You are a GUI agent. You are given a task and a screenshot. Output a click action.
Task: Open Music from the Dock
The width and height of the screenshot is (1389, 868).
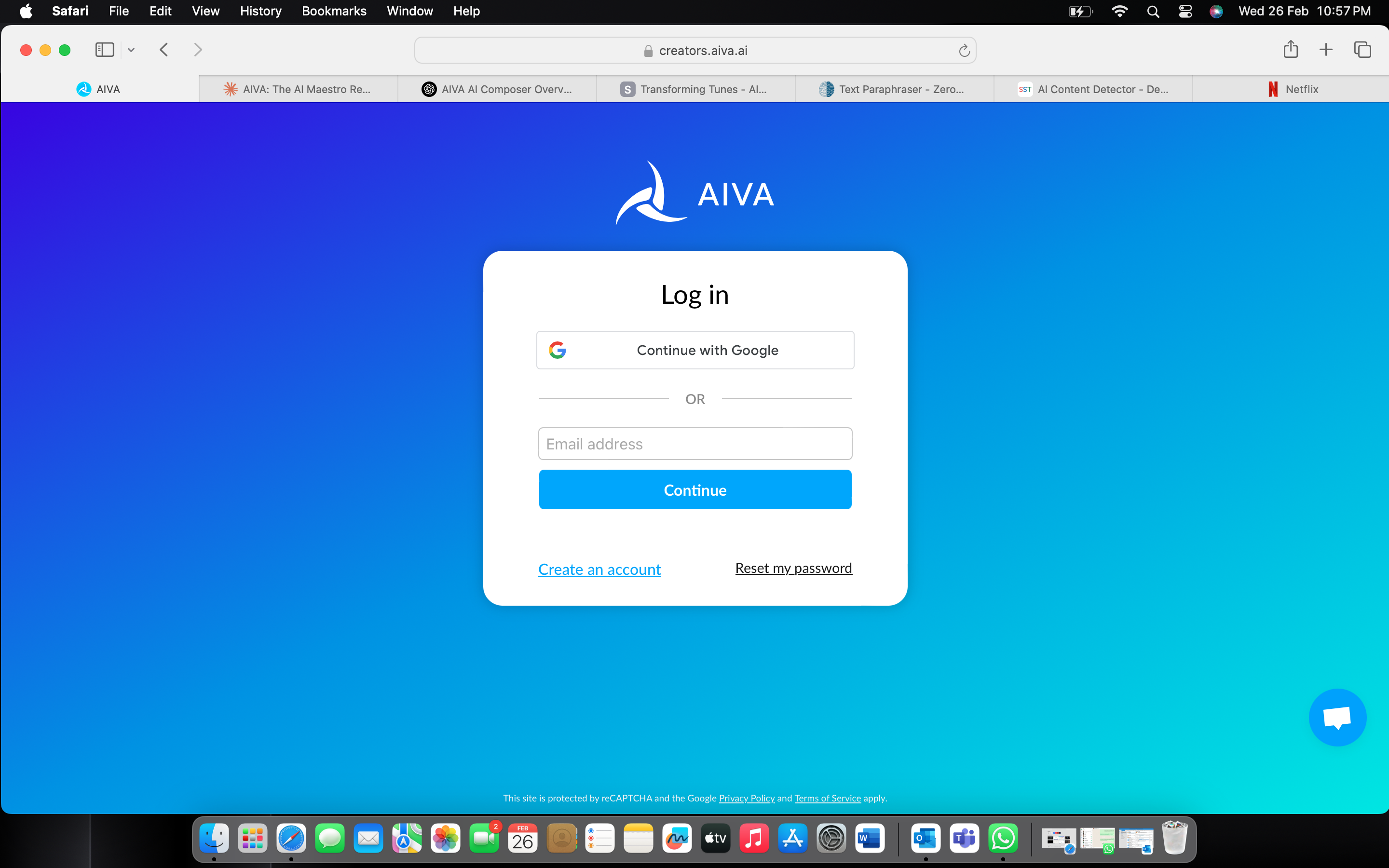754,839
